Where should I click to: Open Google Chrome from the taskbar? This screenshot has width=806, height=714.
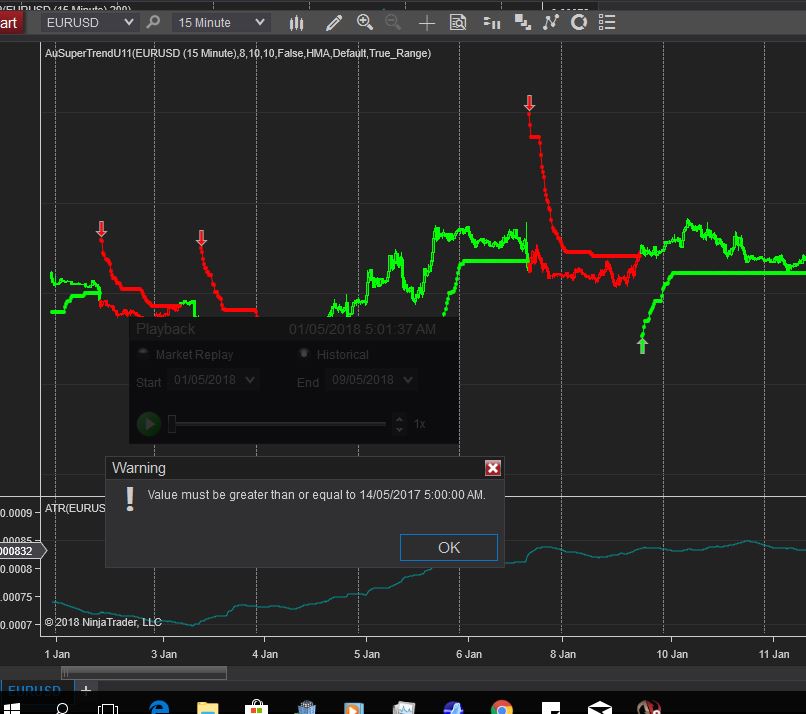[502, 707]
